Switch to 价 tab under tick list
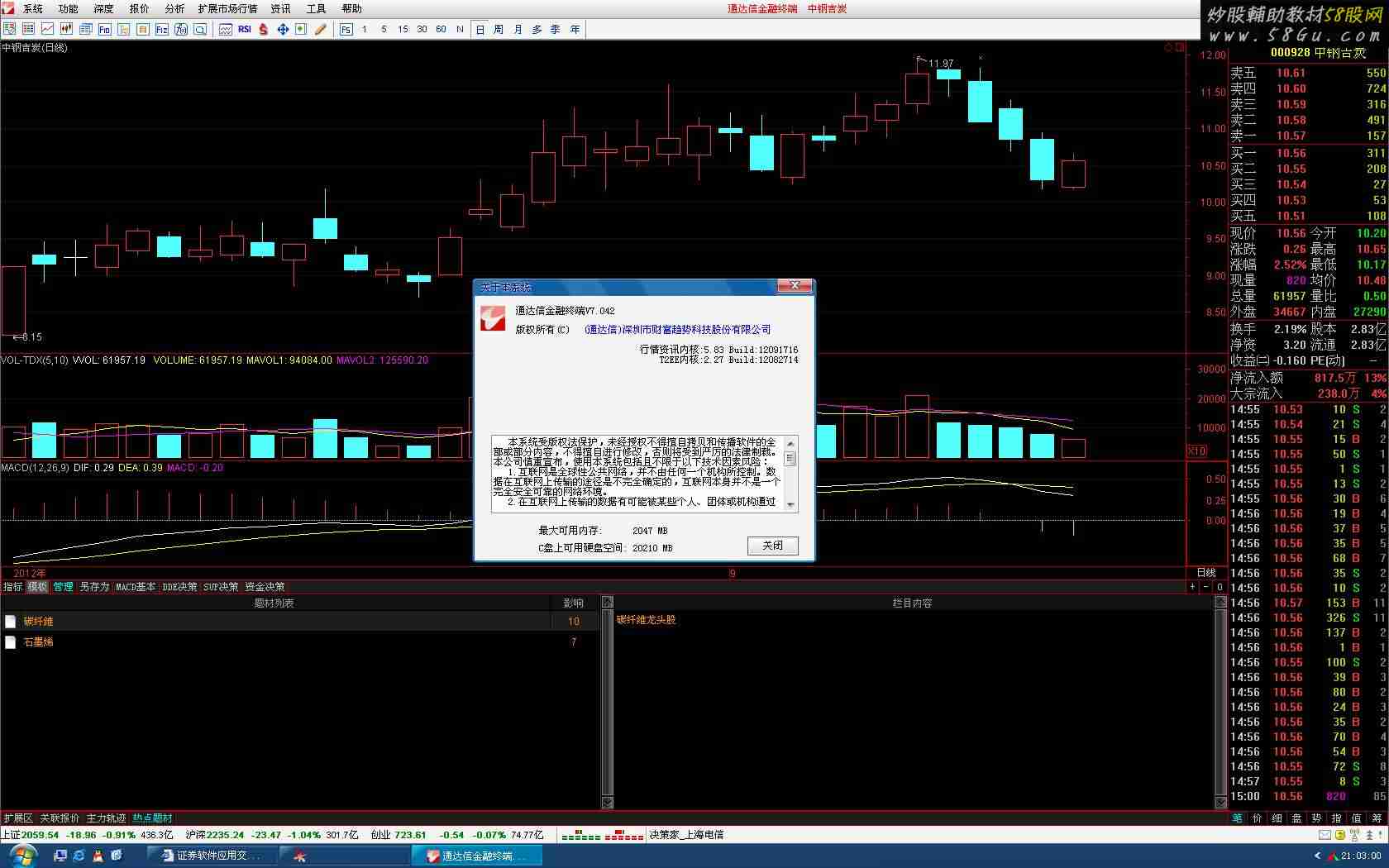1389x868 pixels. point(1257,818)
